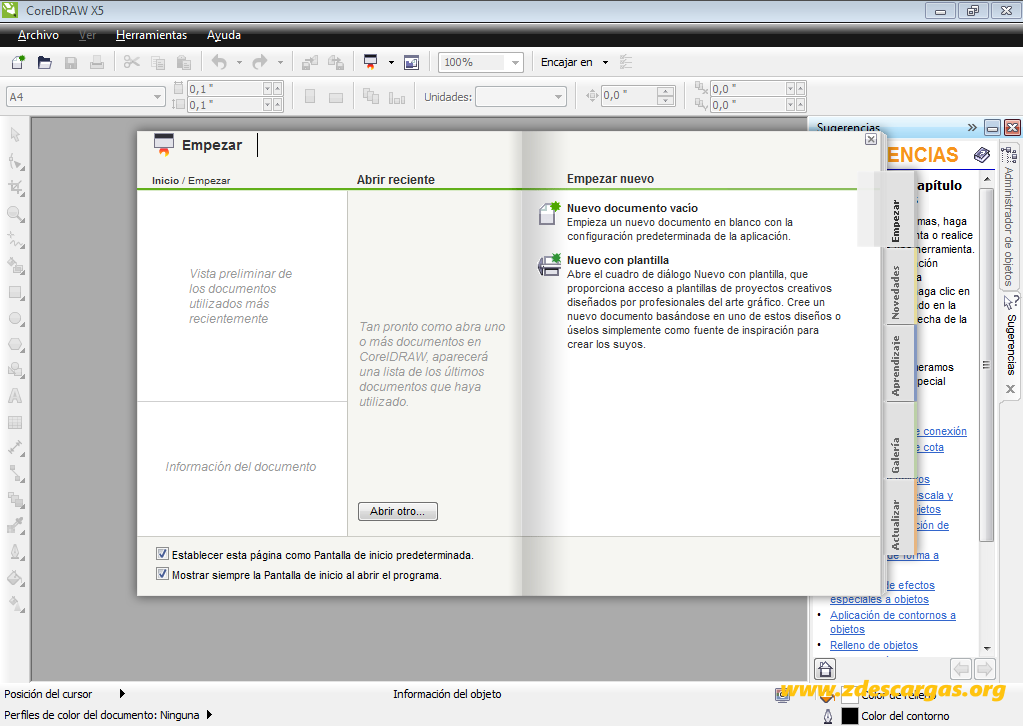Expand the Undo history dropdown arrow

pos(239,63)
